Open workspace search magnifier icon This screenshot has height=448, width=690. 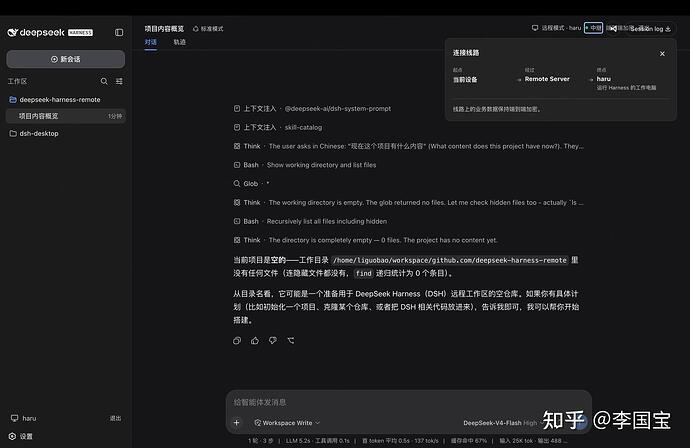point(104,81)
